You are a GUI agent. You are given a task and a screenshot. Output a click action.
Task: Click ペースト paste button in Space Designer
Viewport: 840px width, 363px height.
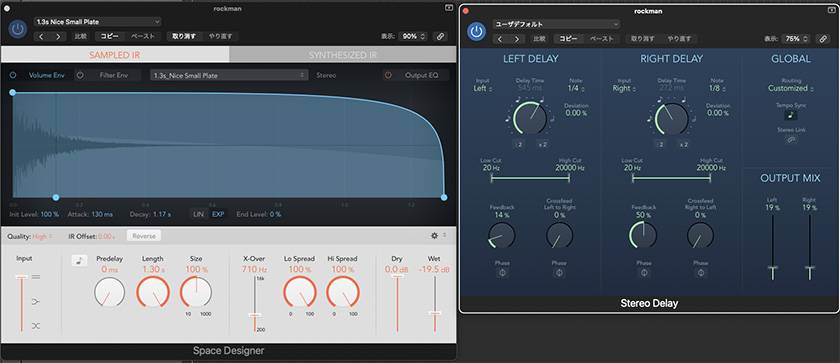142,36
